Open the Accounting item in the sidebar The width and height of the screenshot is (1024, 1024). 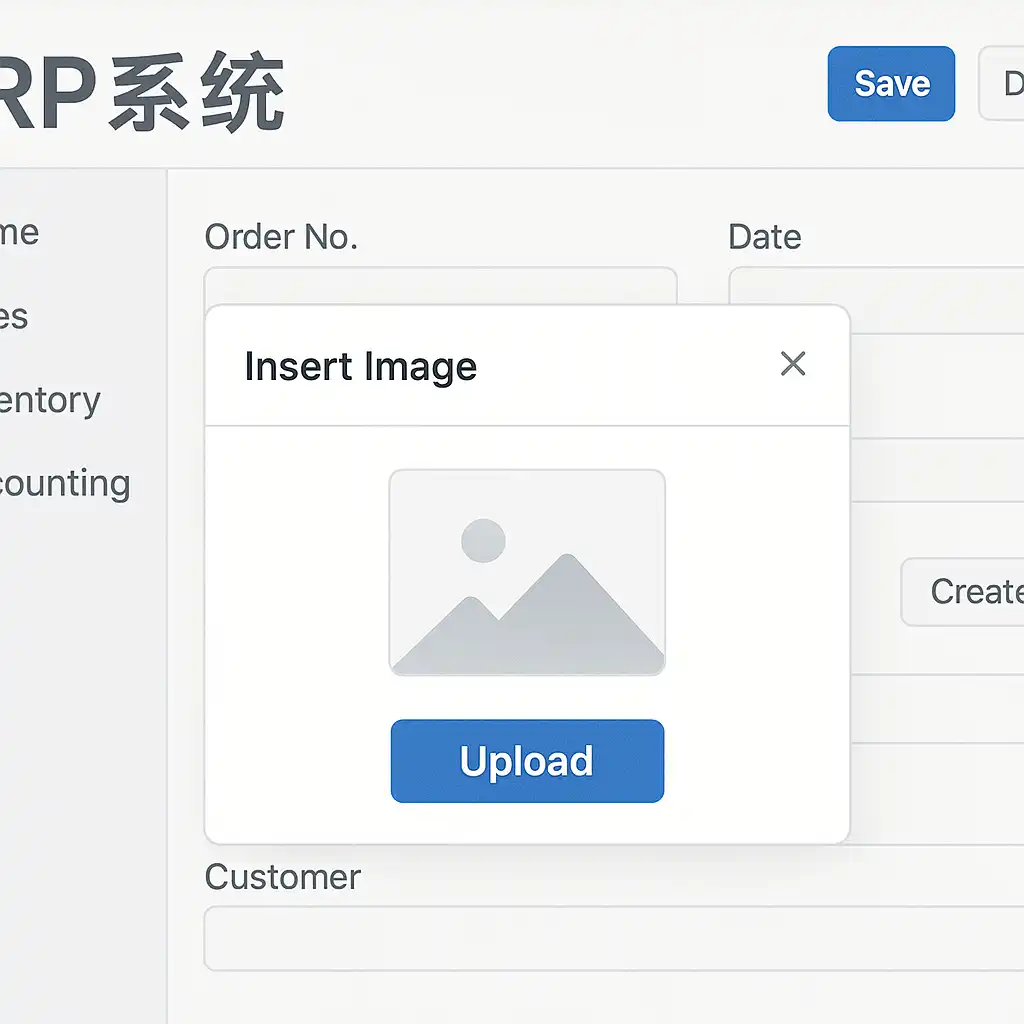pos(64,484)
